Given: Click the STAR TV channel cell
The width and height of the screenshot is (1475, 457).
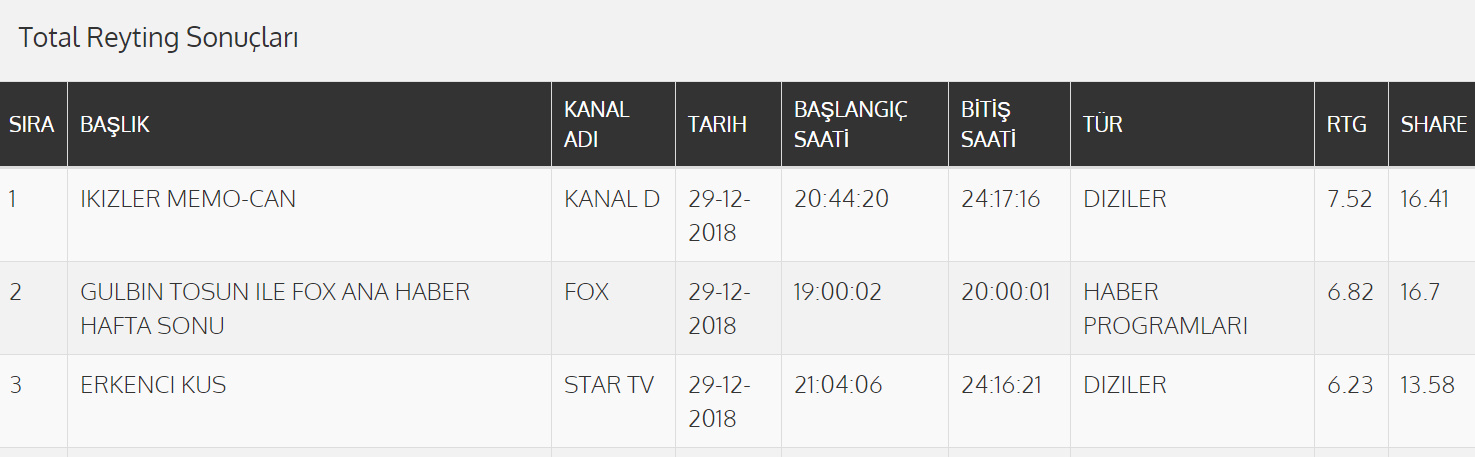Looking at the screenshot, I should [609, 385].
